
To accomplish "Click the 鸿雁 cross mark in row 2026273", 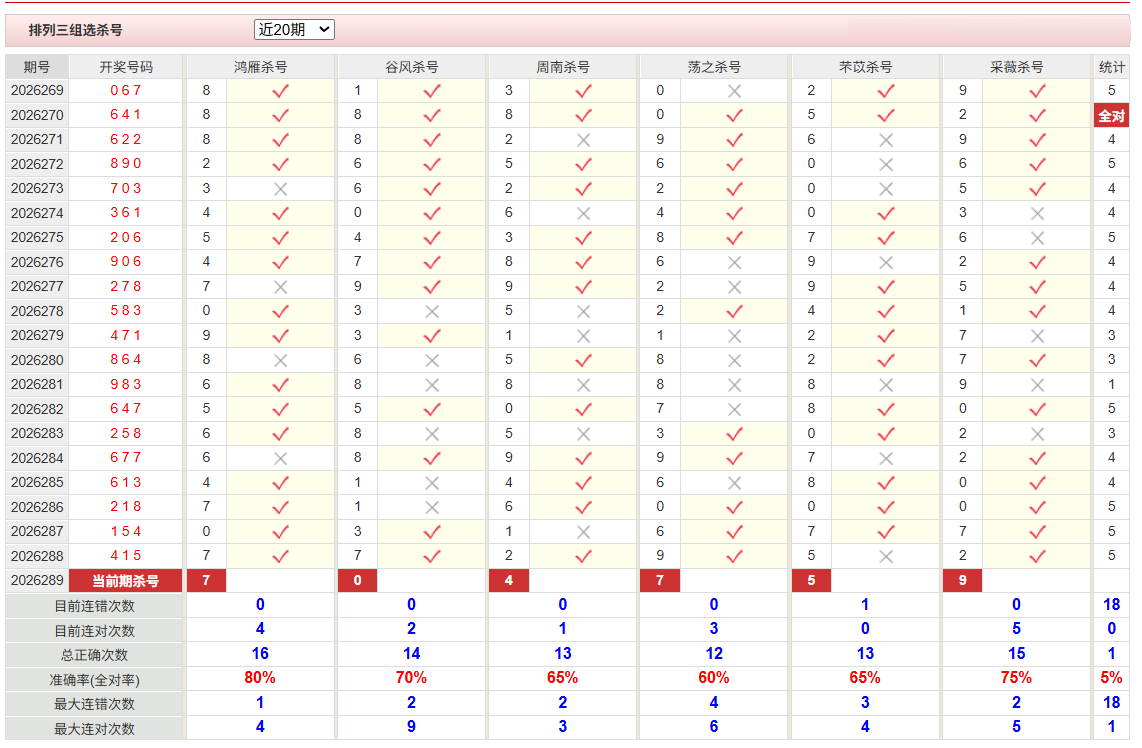I will (x=280, y=189).
